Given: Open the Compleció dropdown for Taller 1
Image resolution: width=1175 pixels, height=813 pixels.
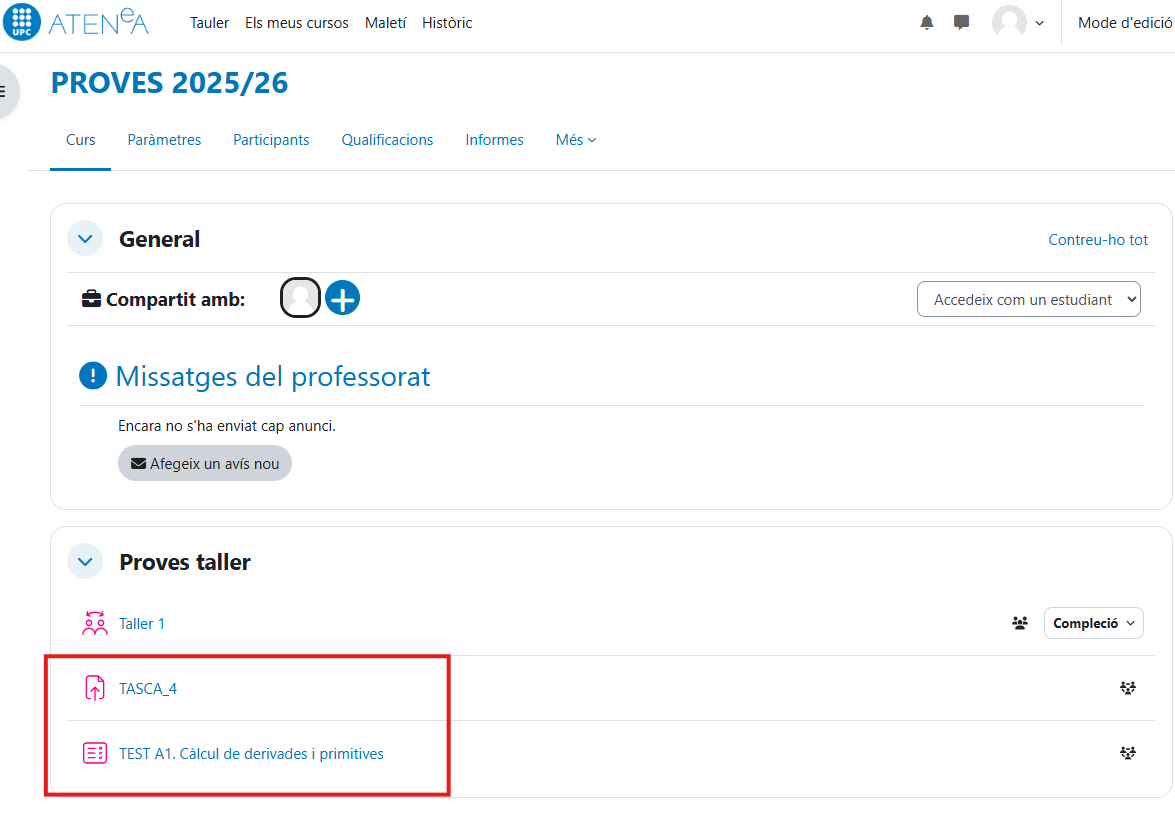Looking at the screenshot, I should point(1093,622).
